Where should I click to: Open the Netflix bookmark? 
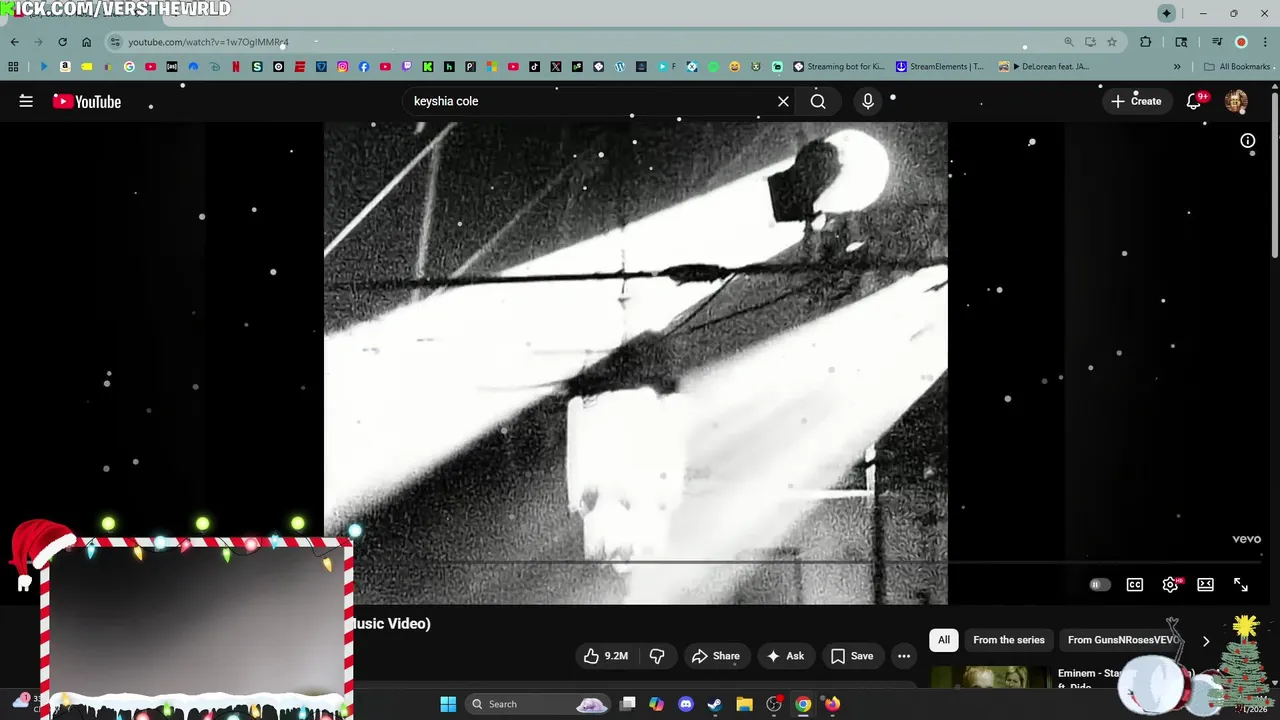tap(236, 67)
